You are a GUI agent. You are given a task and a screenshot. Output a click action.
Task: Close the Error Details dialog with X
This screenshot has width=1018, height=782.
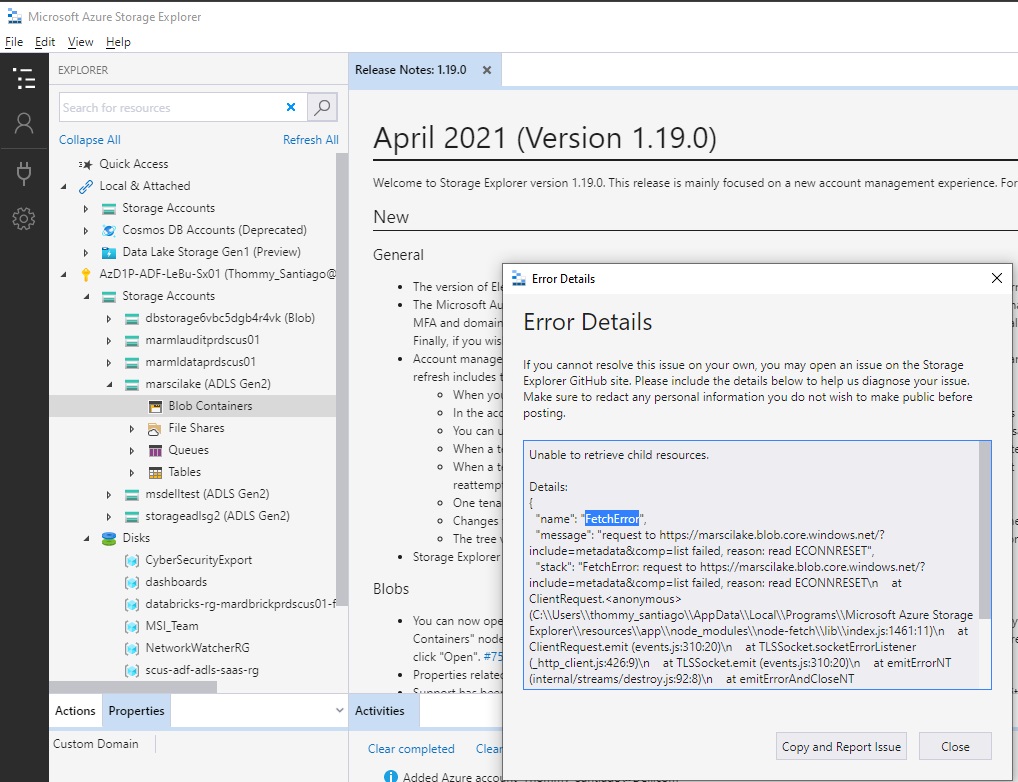pyautogui.click(x=997, y=278)
